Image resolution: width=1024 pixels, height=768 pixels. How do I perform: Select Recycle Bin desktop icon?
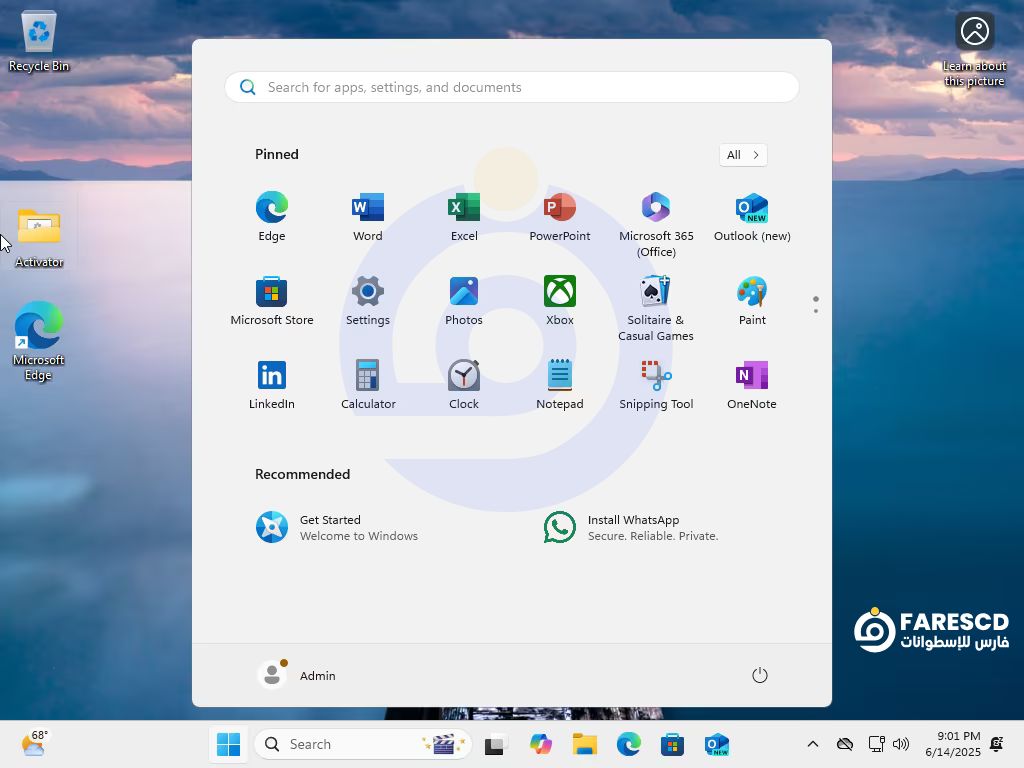tap(39, 41)
